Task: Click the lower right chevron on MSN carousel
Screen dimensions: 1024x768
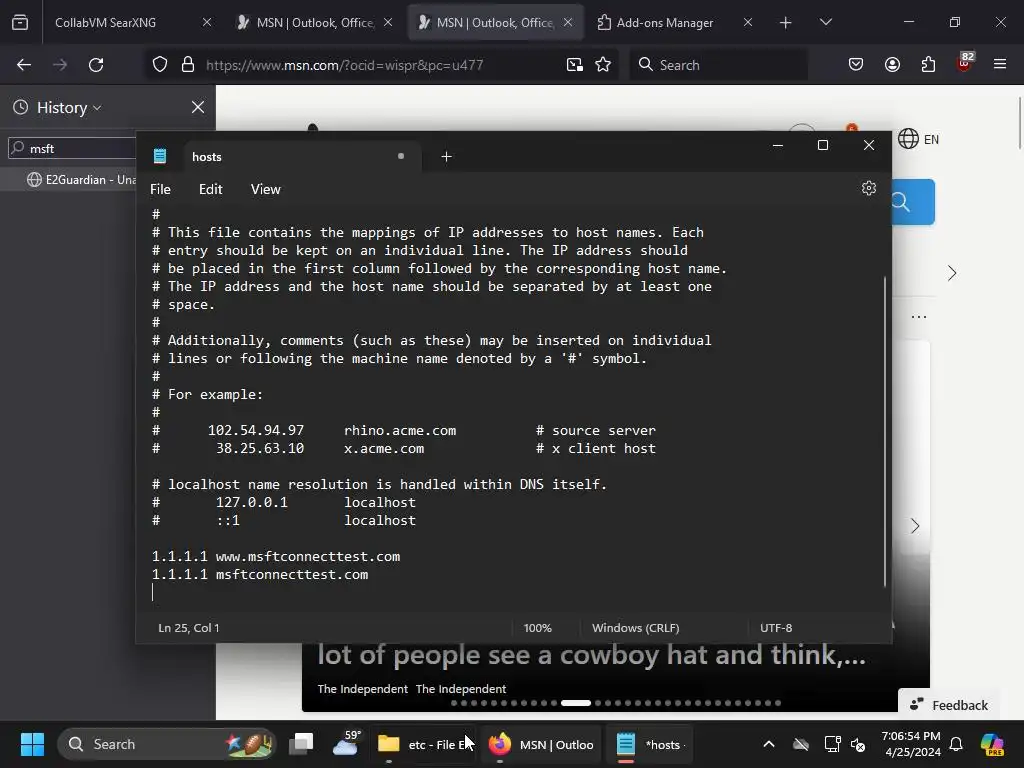Action: pos(915,526)
